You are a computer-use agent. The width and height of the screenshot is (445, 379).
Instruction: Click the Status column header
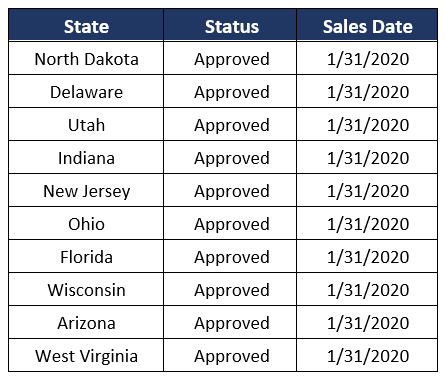(x=230, y=25)
